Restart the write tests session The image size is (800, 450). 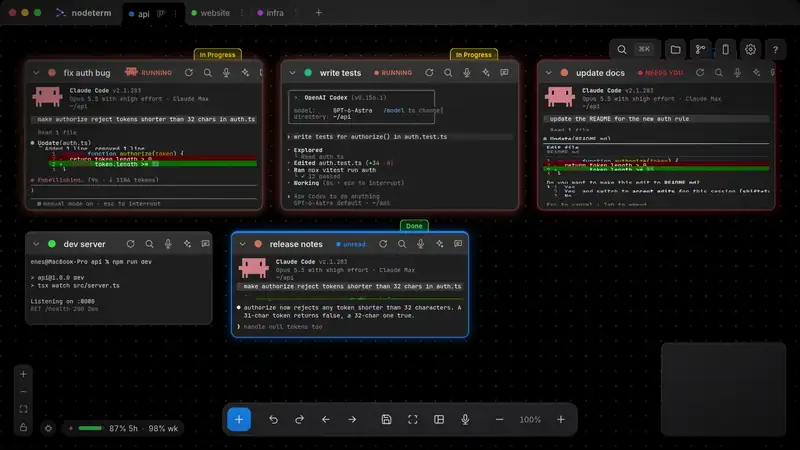tap(429, 73)
